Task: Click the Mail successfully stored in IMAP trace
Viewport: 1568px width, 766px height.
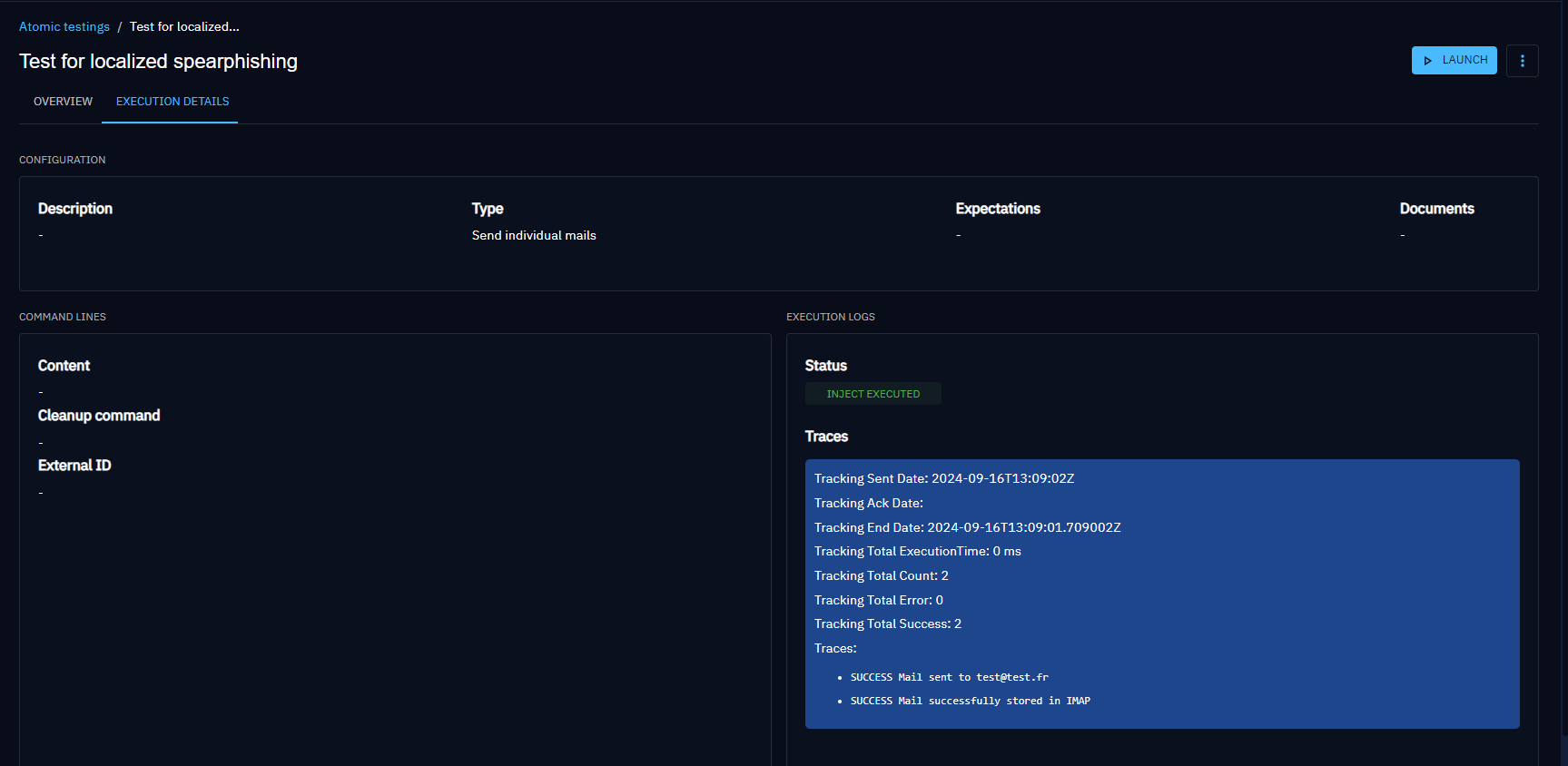Action: (x=970, y=701)
